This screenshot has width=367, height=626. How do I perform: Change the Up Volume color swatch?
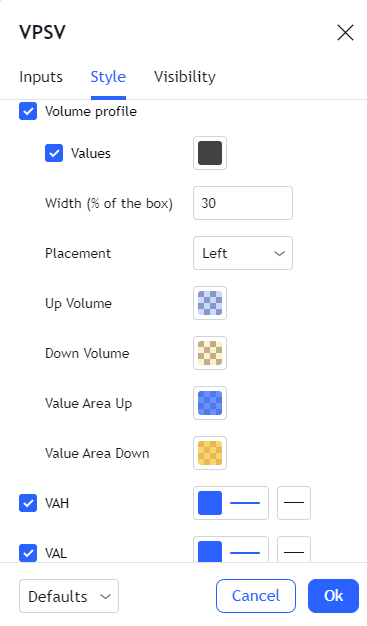[210, 303]
